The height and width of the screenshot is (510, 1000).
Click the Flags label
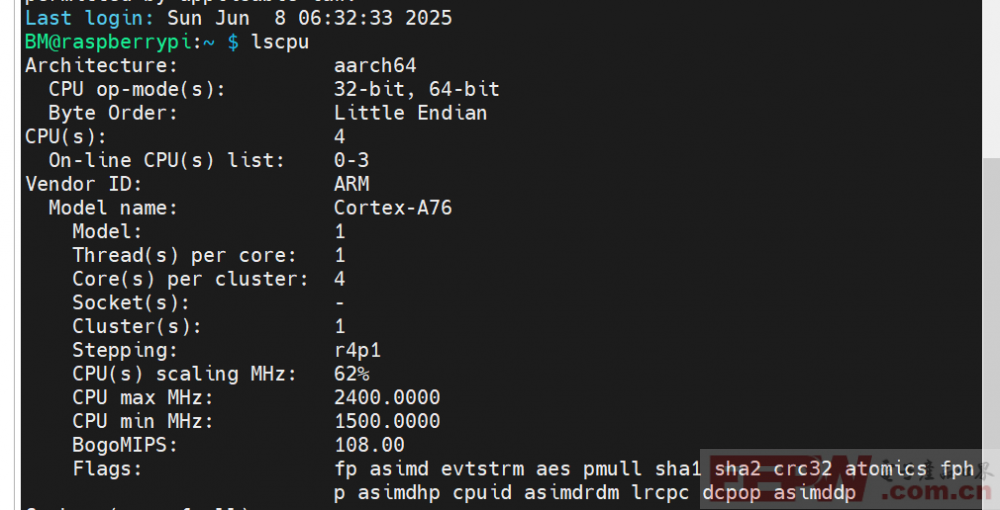(107, 469)
